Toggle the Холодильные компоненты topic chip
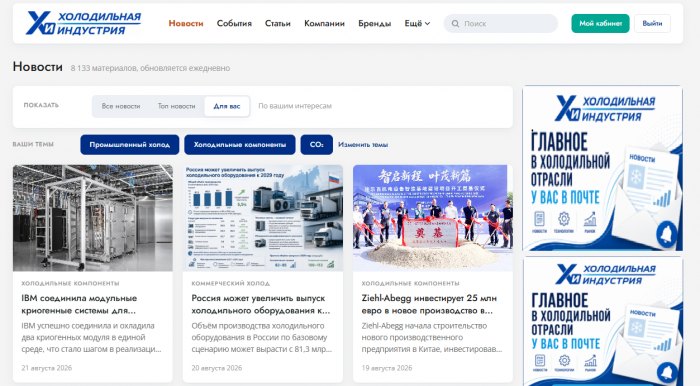The height and width of the screenshot is (386, 700). (240, 145)
